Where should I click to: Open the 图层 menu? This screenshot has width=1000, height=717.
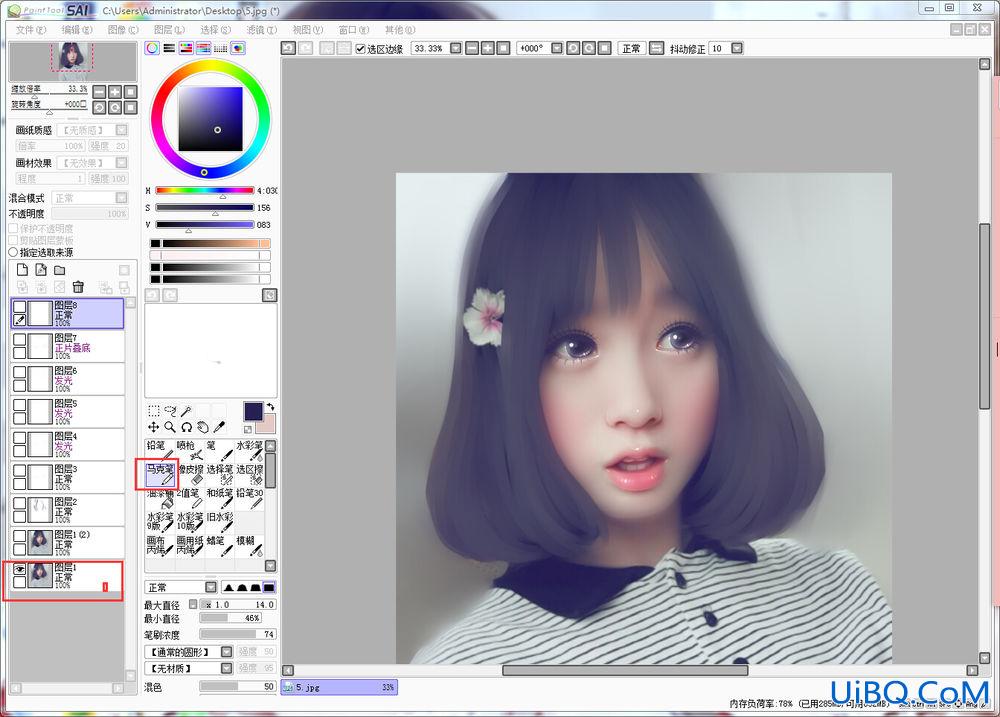(168, 30)
